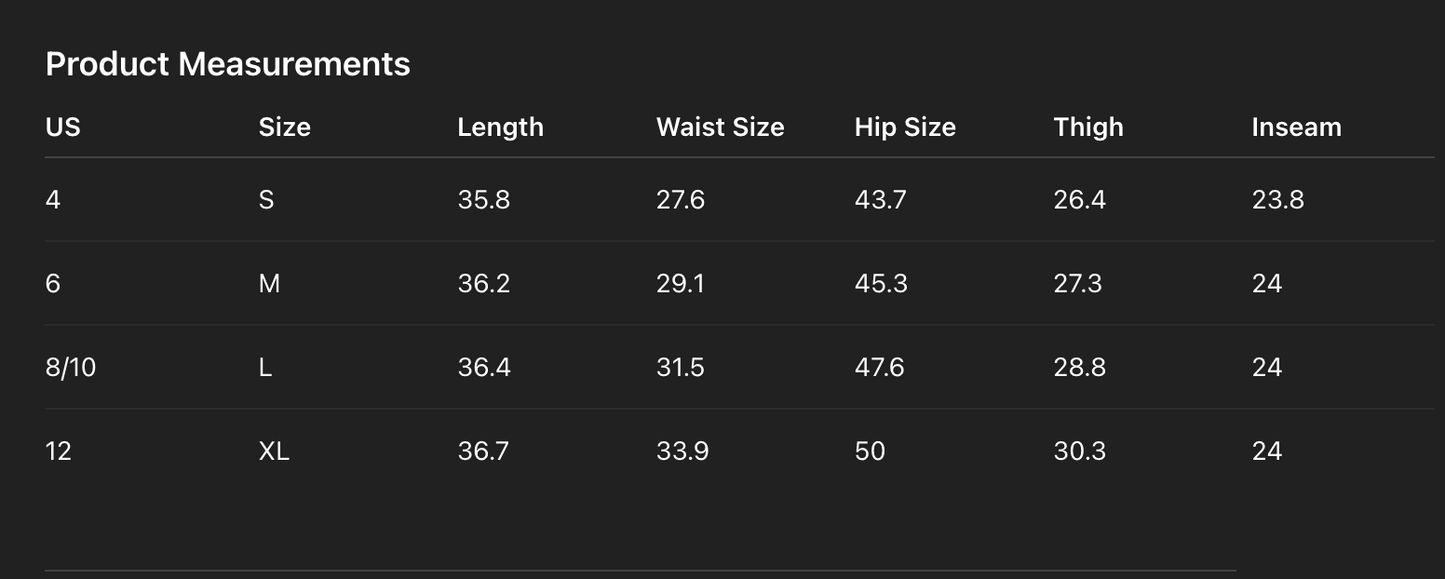Select the 29.1 waist size value
This screenshot has width=1445, height=579.
(680, 284)
